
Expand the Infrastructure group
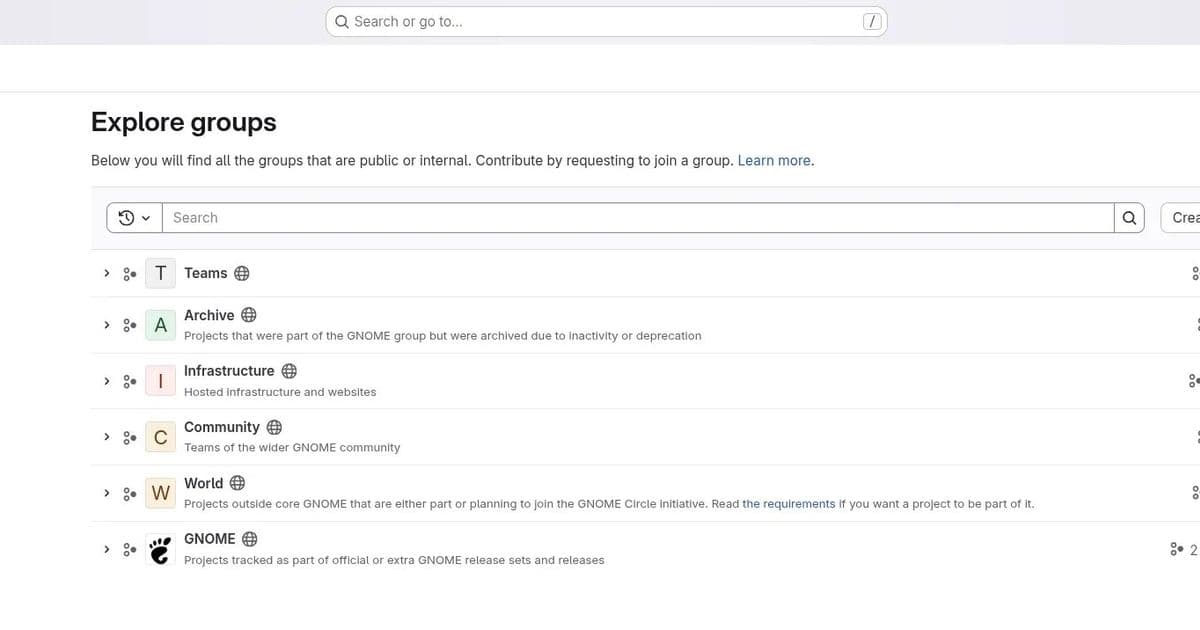pyautogui.click(x=107, y=380)
